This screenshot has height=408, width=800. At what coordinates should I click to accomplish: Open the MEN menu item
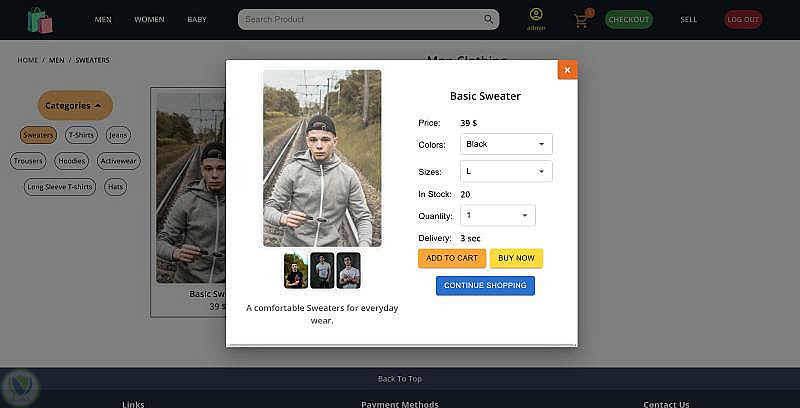(x=103, y=19)
